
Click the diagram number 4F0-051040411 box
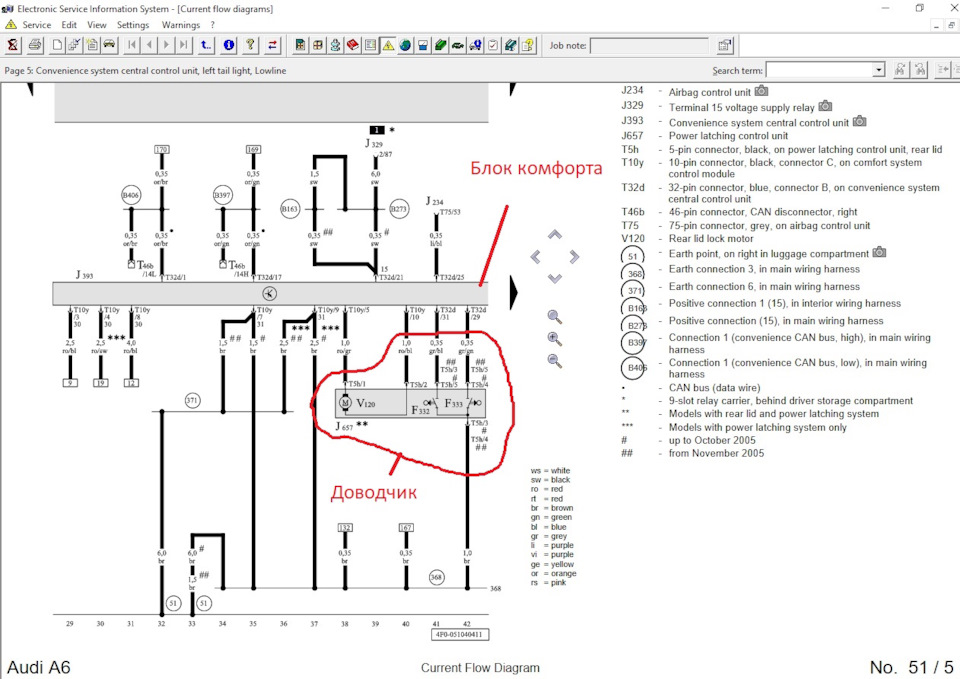[460, 634]
